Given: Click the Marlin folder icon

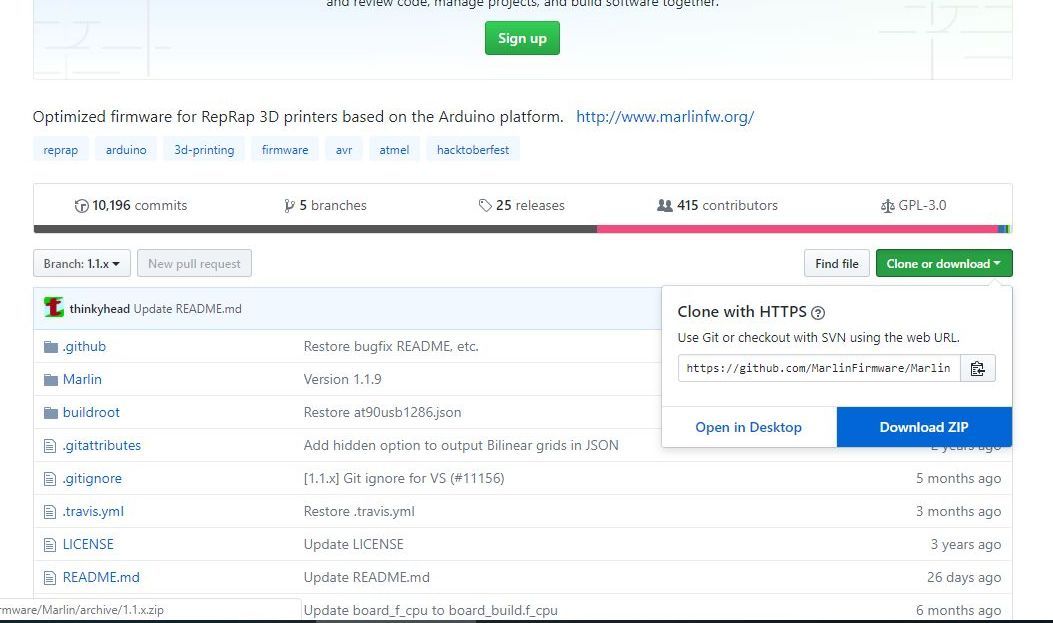Looking at the screenshot, I should point(51,380).
